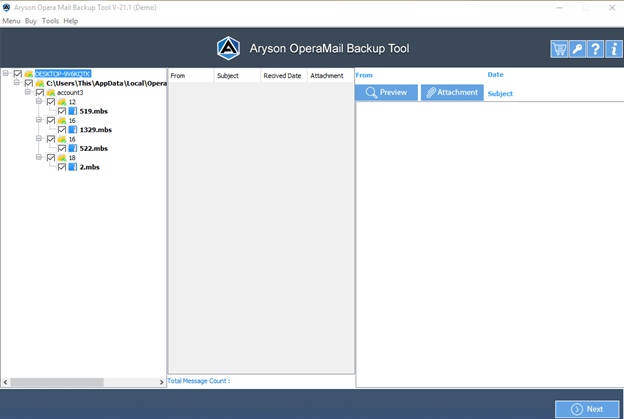The height and width of the screenshot is (419, 624).
Task: Select the folder label 12
Action: click(72, 102)
